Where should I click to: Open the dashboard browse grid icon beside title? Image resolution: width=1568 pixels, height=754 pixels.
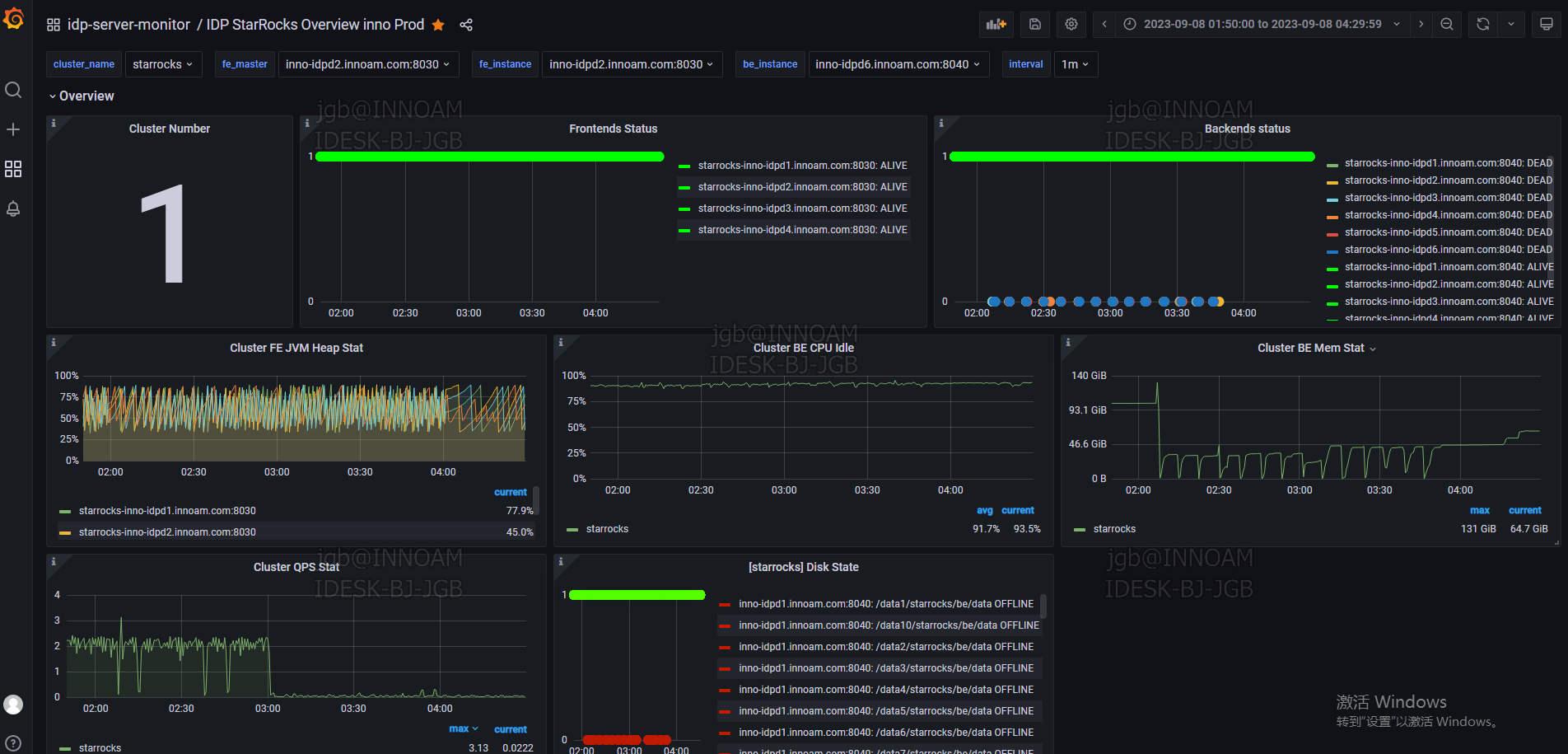tap(54, 25)
